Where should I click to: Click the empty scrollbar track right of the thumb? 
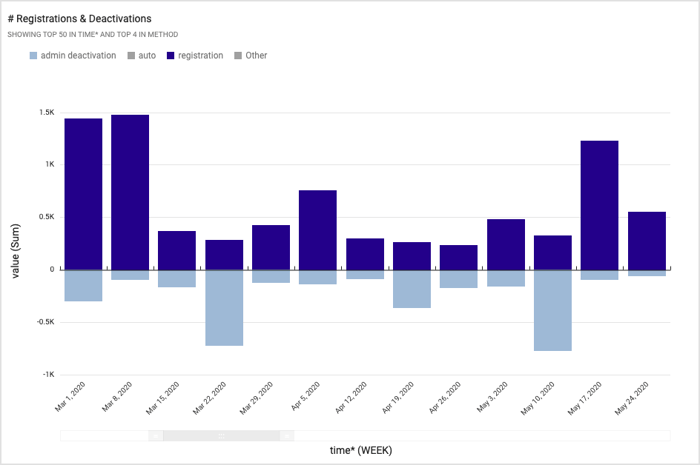(480, 435)
